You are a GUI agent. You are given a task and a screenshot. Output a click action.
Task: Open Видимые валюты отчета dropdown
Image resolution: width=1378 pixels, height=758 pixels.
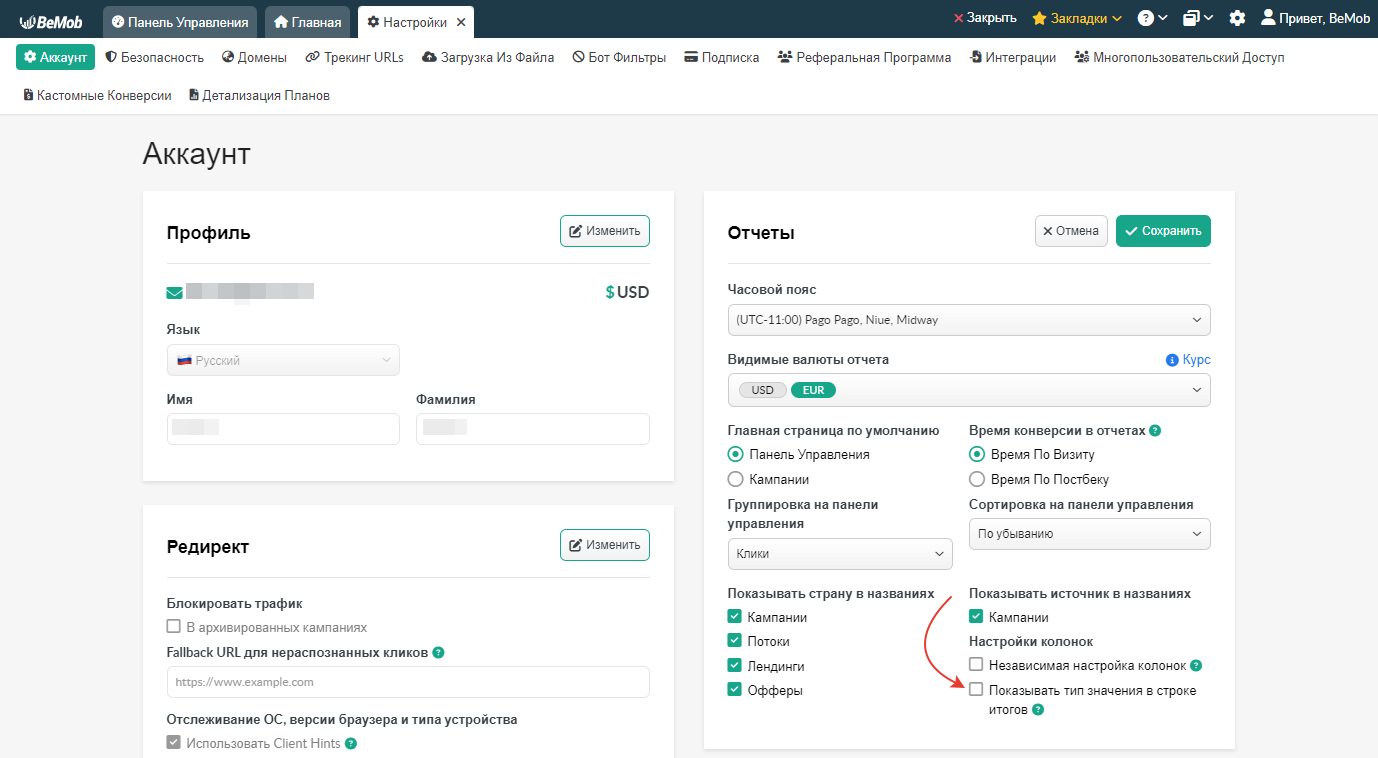(969, 390)
